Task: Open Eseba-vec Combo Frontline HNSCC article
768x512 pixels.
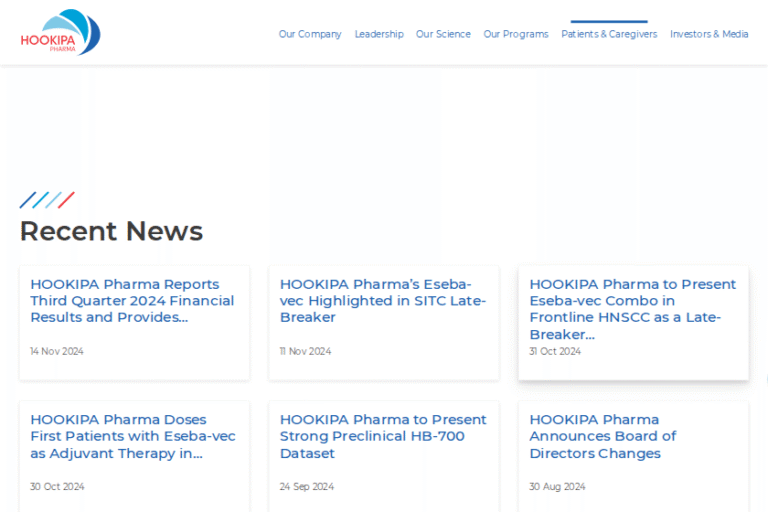Action: (632, 309)
